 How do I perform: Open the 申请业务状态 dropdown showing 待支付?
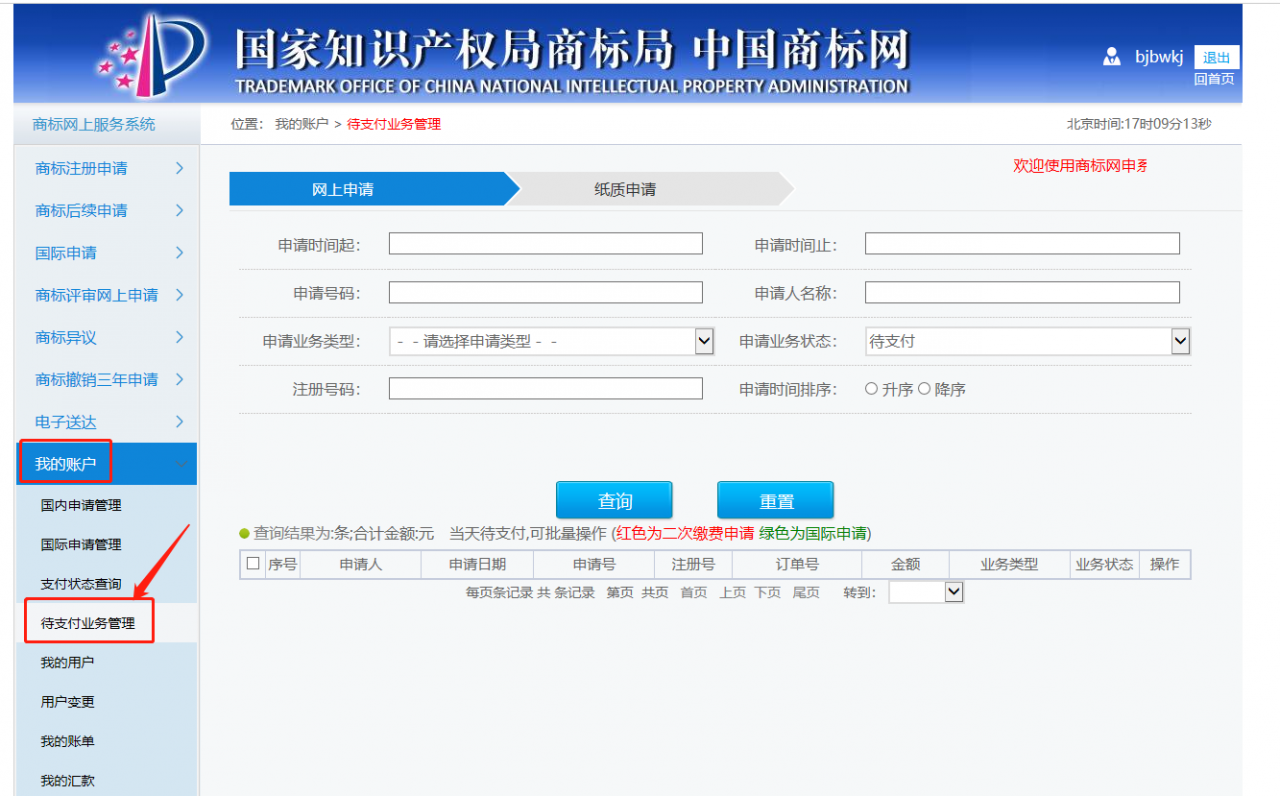[x=1180, y=340]
